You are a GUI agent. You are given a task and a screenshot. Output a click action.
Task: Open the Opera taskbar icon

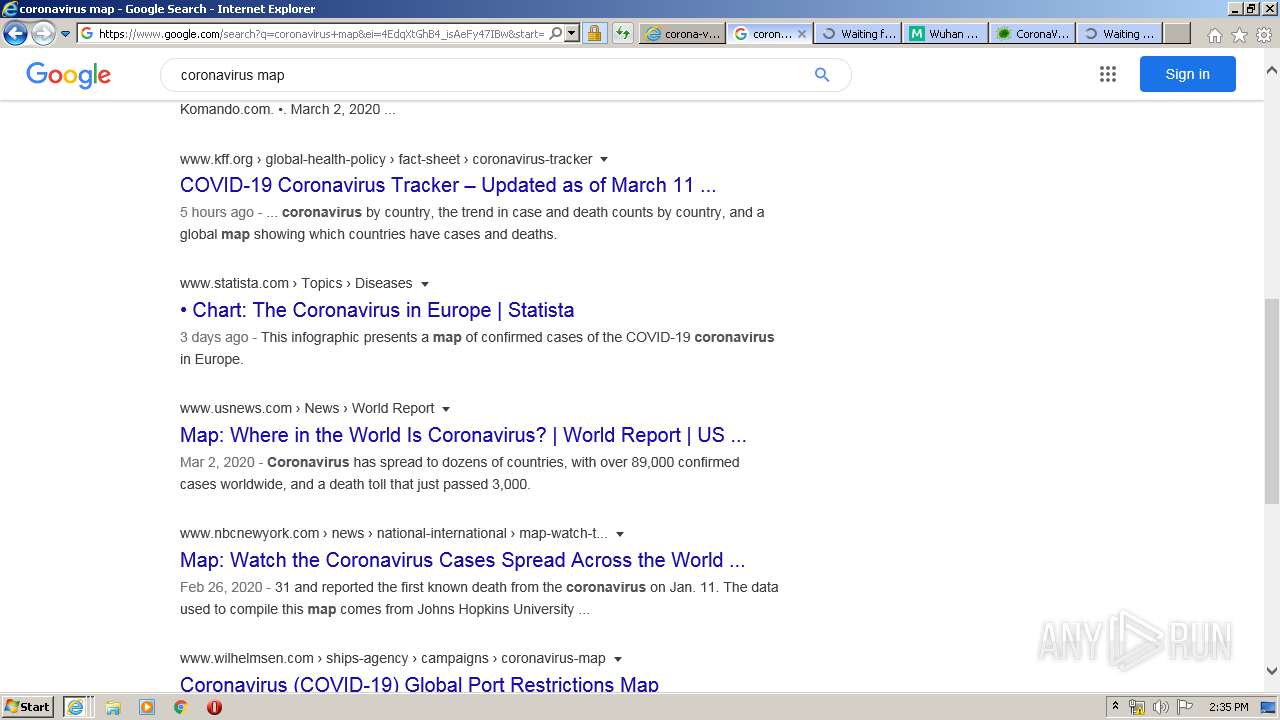pos(214,707)
